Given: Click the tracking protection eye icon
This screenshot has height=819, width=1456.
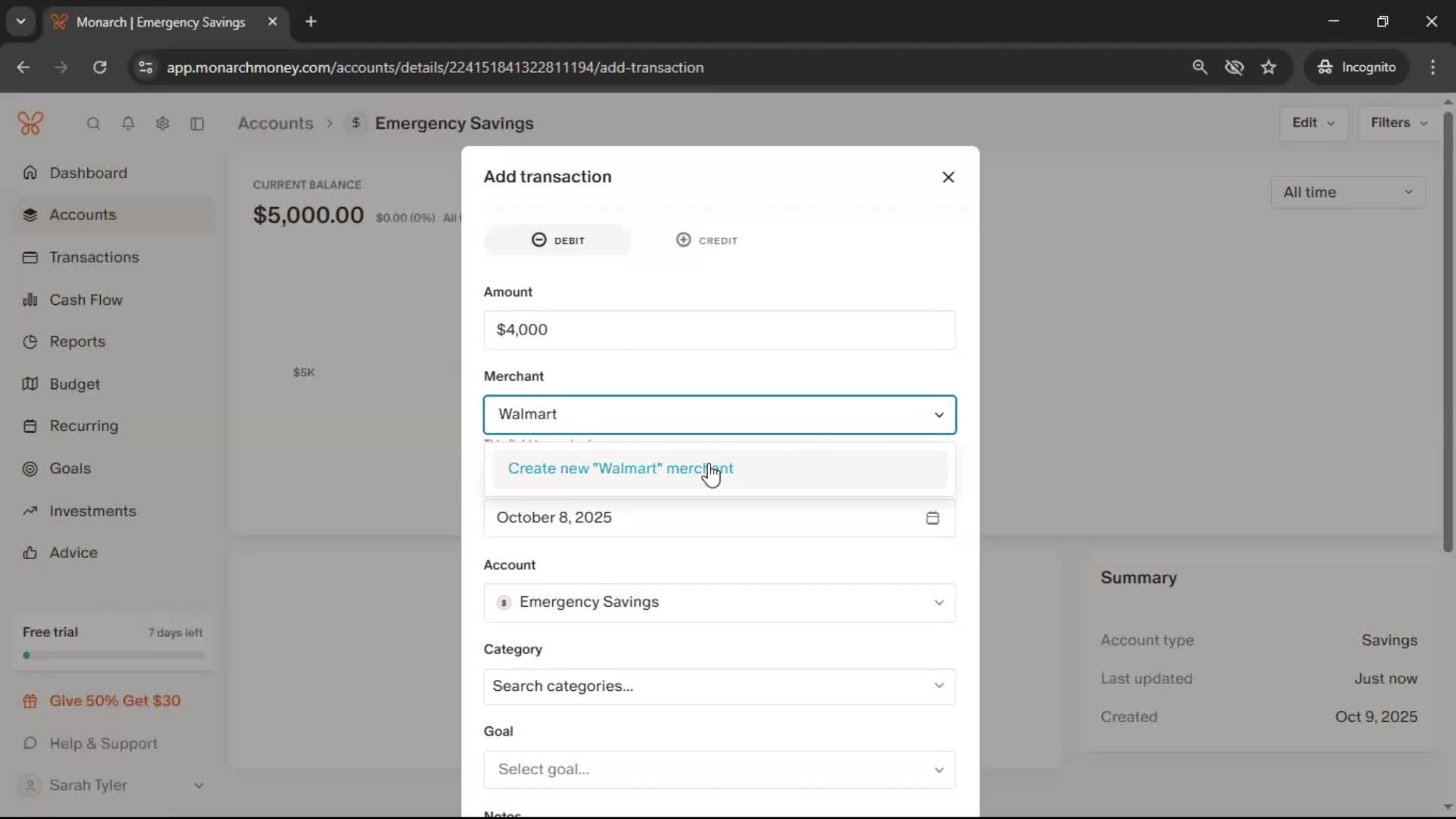Looking at the screenshot, I should pos(1234,67).
